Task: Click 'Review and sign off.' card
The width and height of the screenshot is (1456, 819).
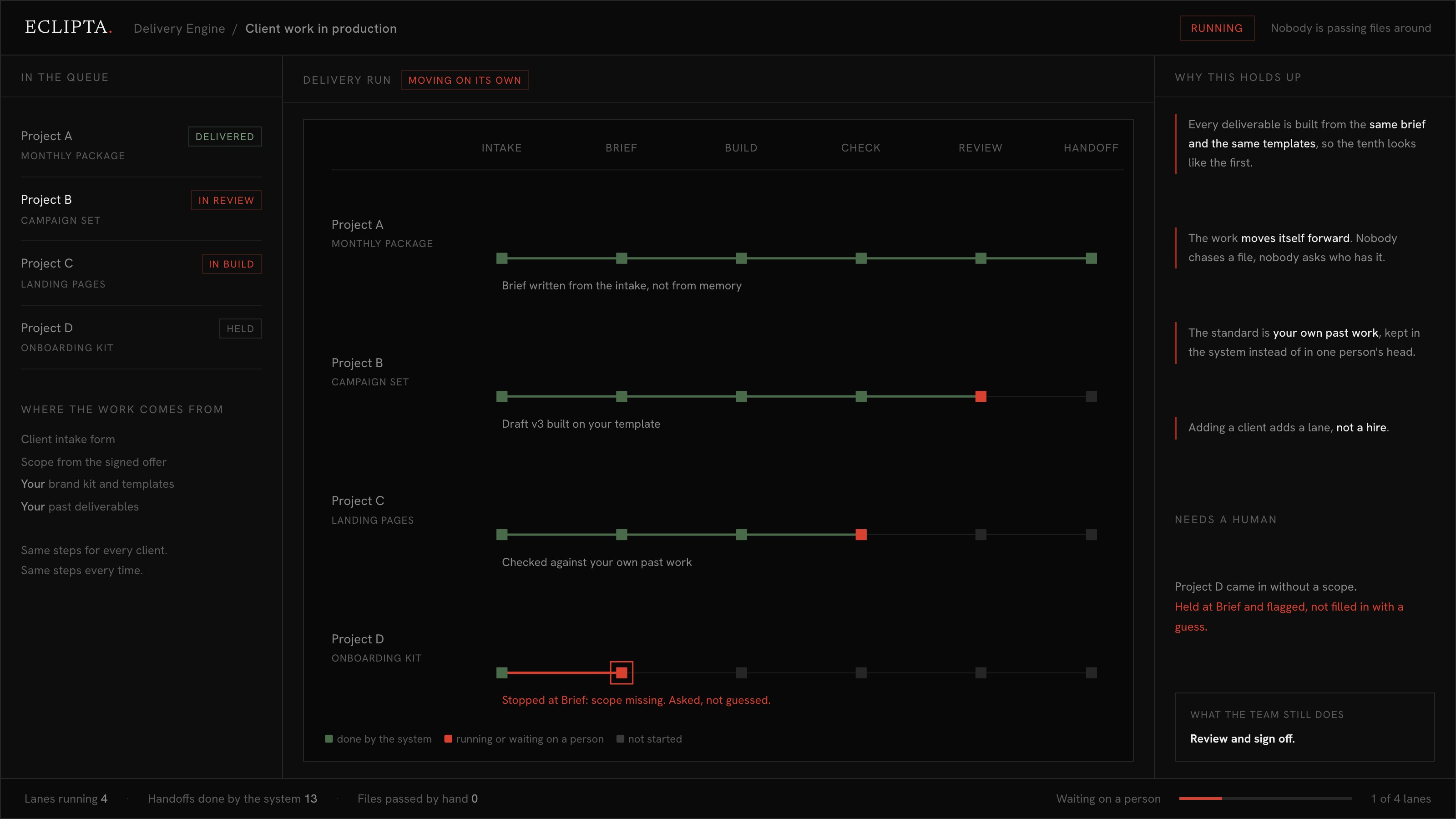Action: (x=1304, y=727)
